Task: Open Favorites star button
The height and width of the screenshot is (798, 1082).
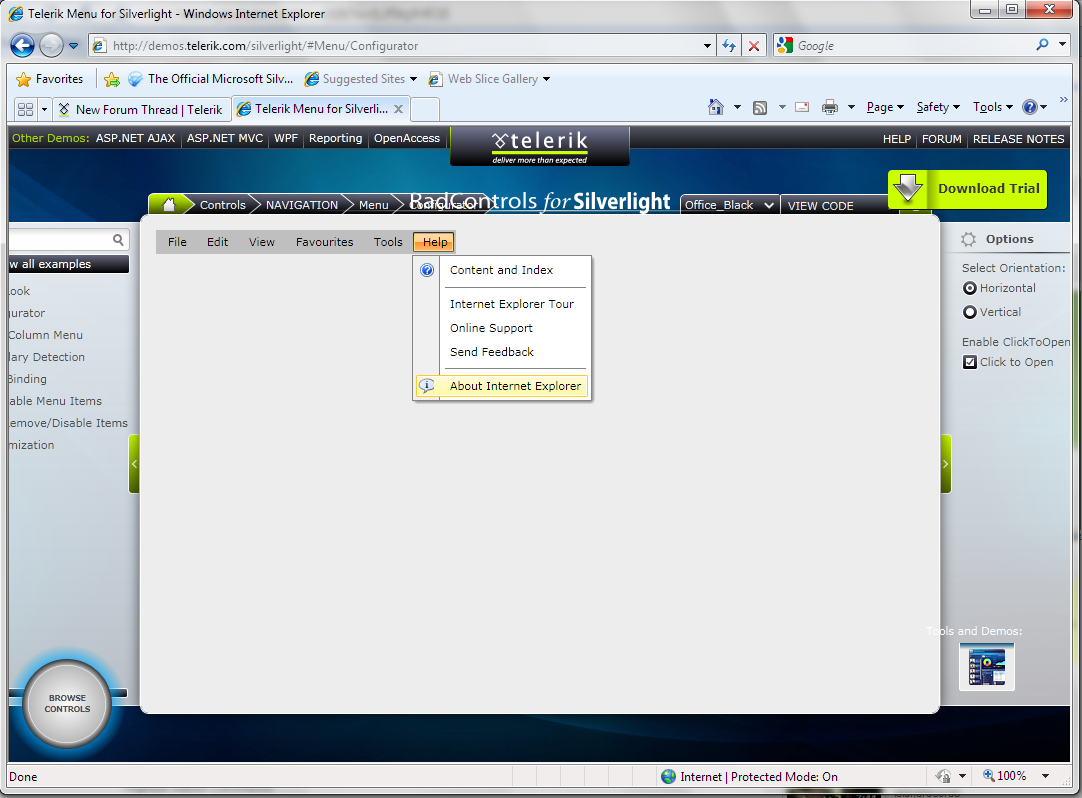Action: (x=50, y=79)
